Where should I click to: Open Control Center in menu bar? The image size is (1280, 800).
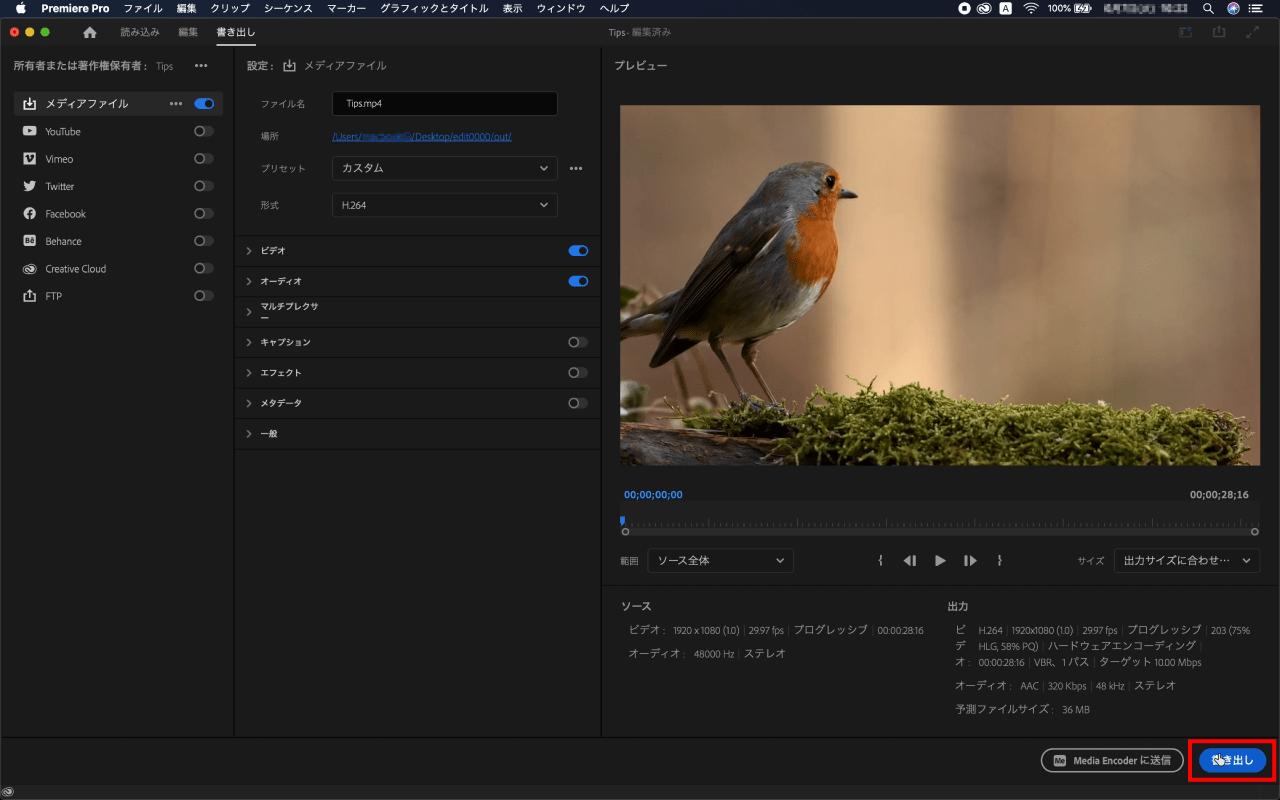pos(1255,8)
